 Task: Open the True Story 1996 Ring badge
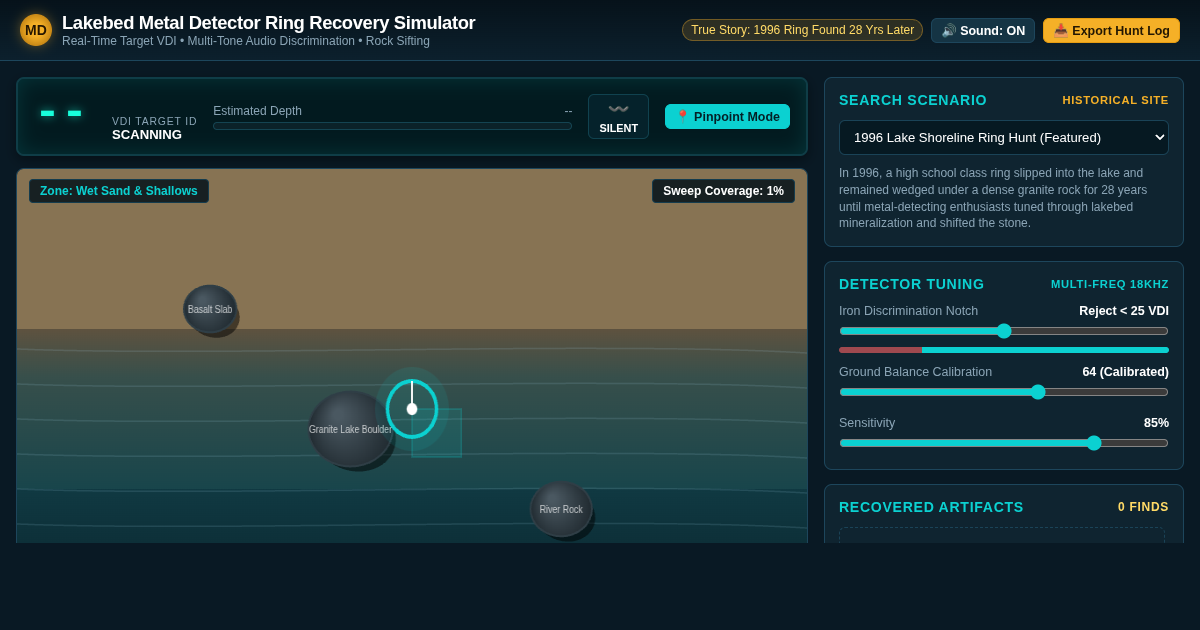(x=802, y=30)
